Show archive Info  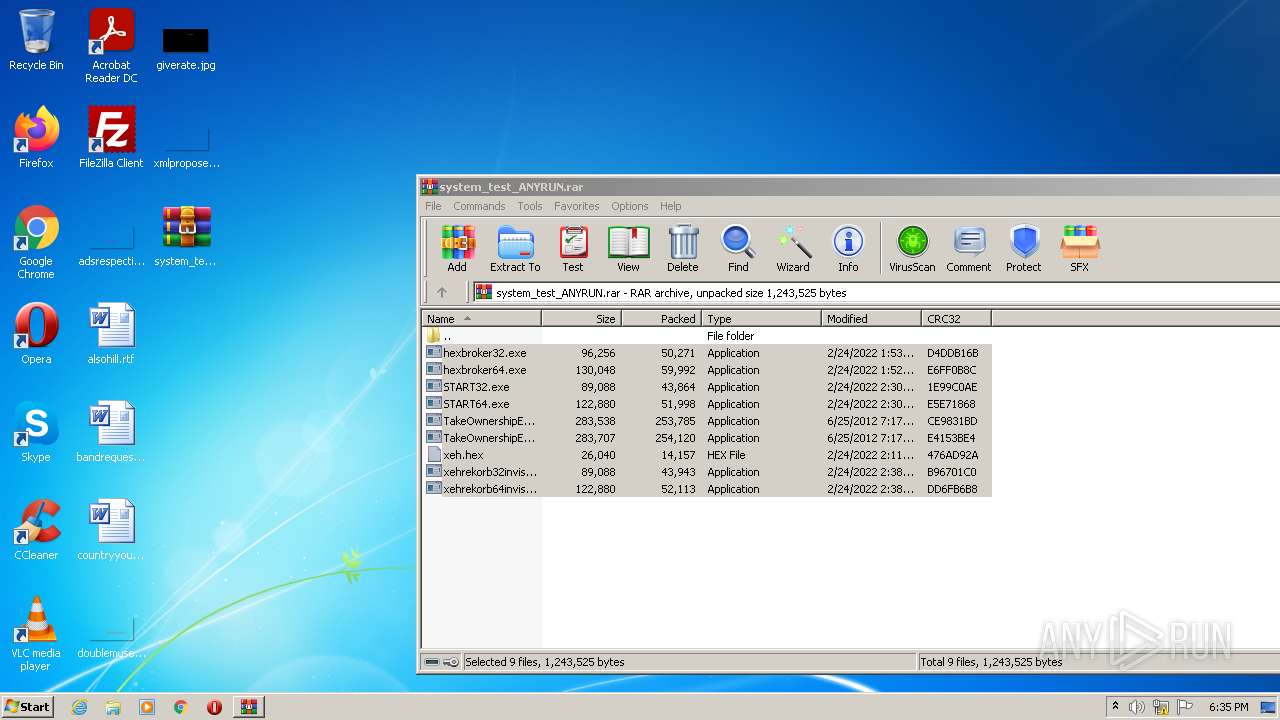click(848, 248)
